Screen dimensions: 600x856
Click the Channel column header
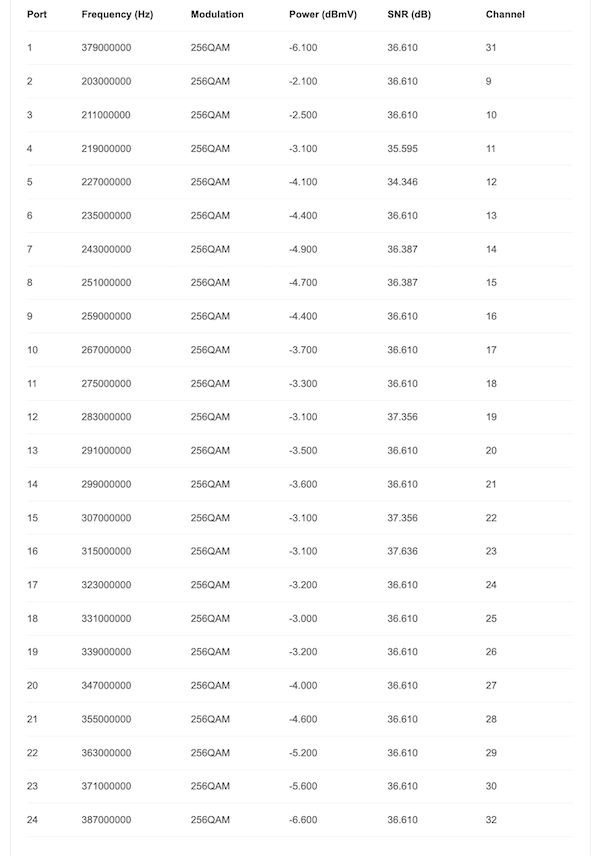pyautogui.click(x=505, y=14)
